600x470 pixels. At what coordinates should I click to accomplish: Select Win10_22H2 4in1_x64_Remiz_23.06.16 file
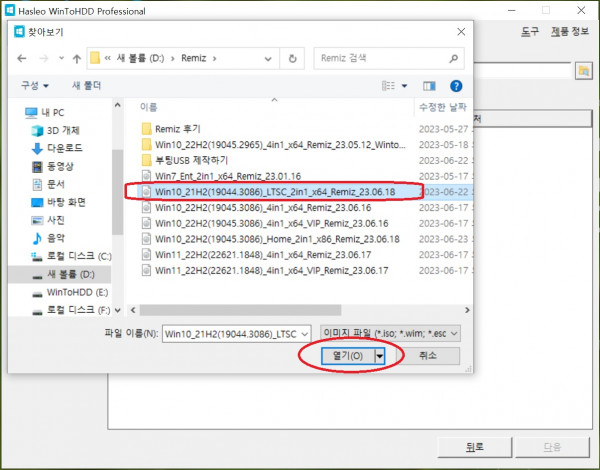256,207
